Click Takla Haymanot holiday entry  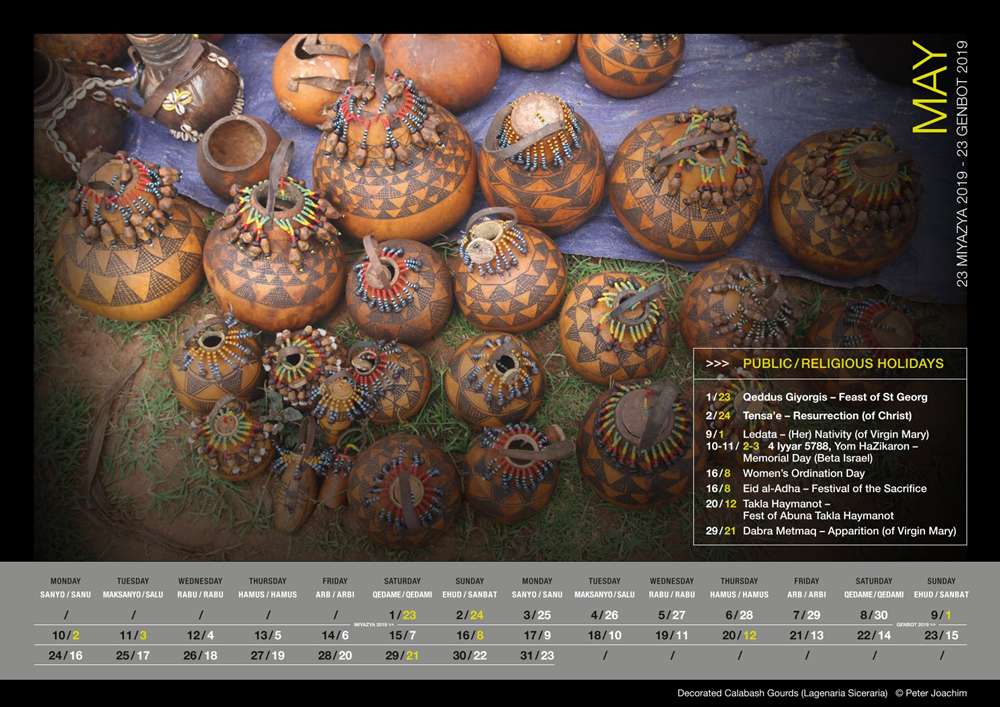(x=800, y=509)
